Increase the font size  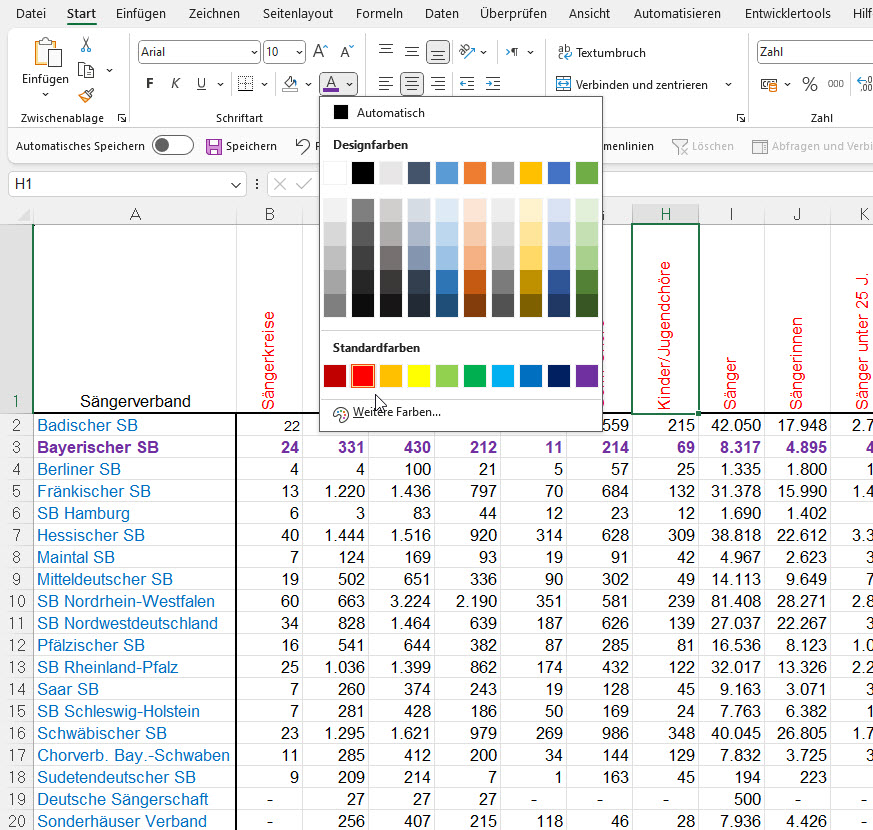point(320,52)
